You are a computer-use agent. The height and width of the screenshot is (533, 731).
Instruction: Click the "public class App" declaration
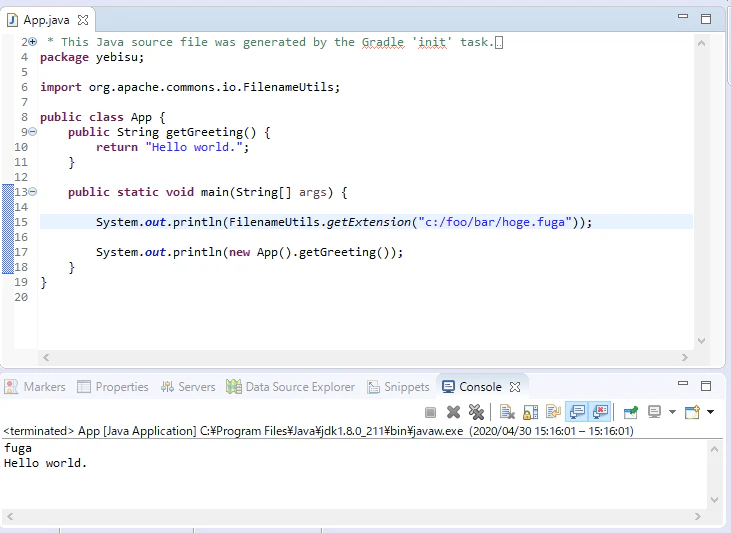pos(96,117)
